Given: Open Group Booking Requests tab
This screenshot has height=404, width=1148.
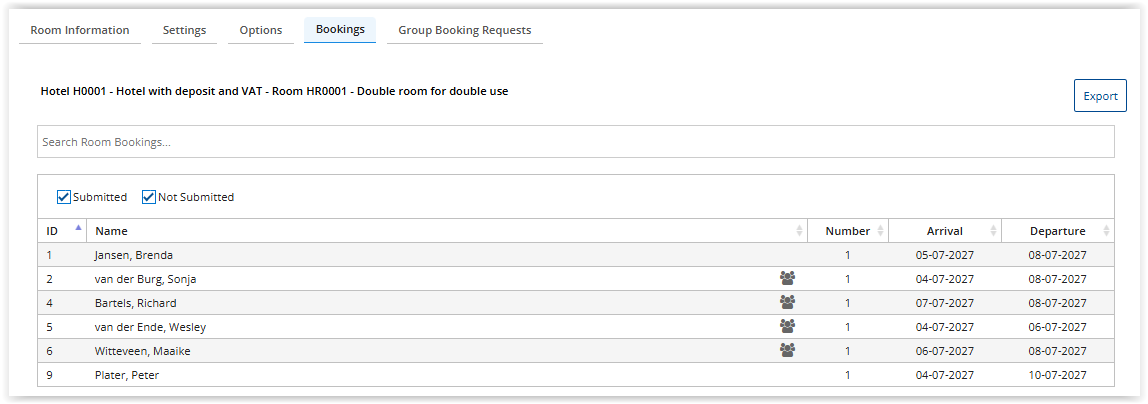Looking at the screenshot, I should point(465,31).
